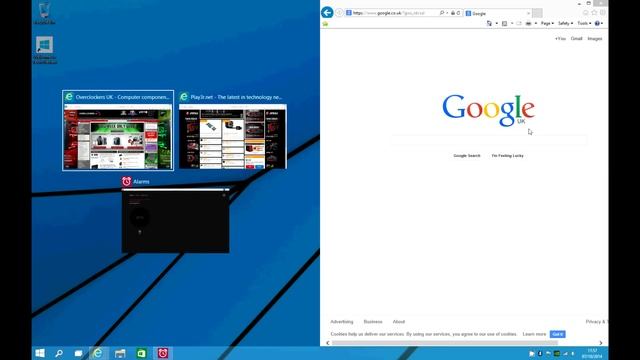Click the I'm Feeling Lucky button
This screenshot has height=360, width=640.
point(507,156)
